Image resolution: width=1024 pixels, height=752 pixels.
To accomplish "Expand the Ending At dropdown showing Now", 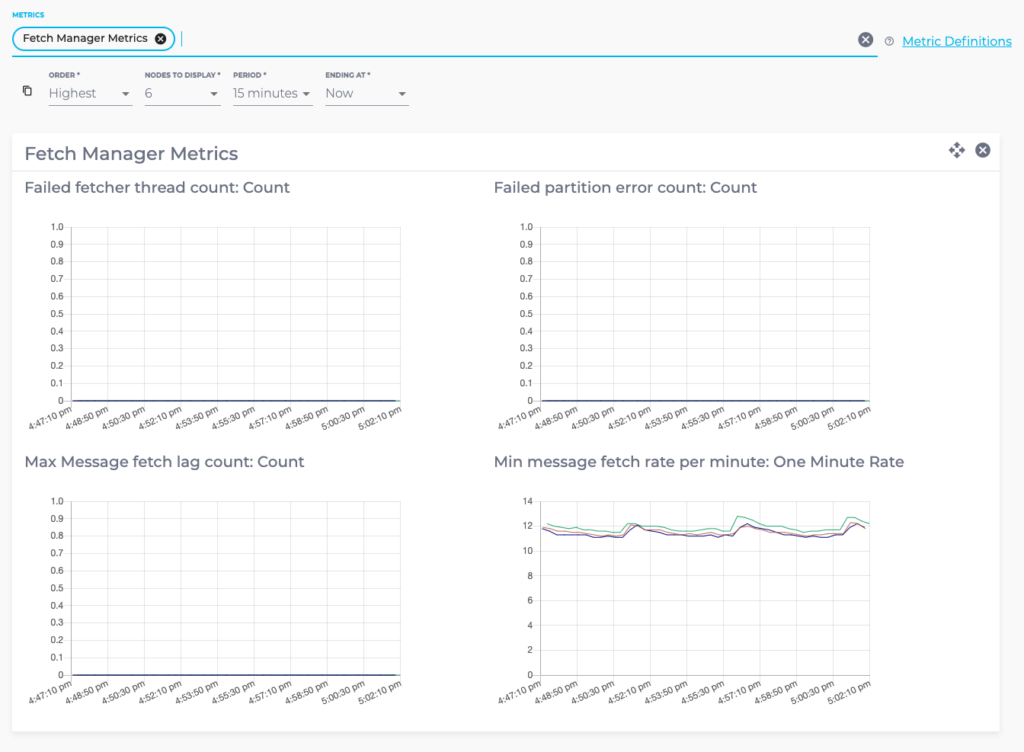I will pyautogui.click(x=366, y=94).
